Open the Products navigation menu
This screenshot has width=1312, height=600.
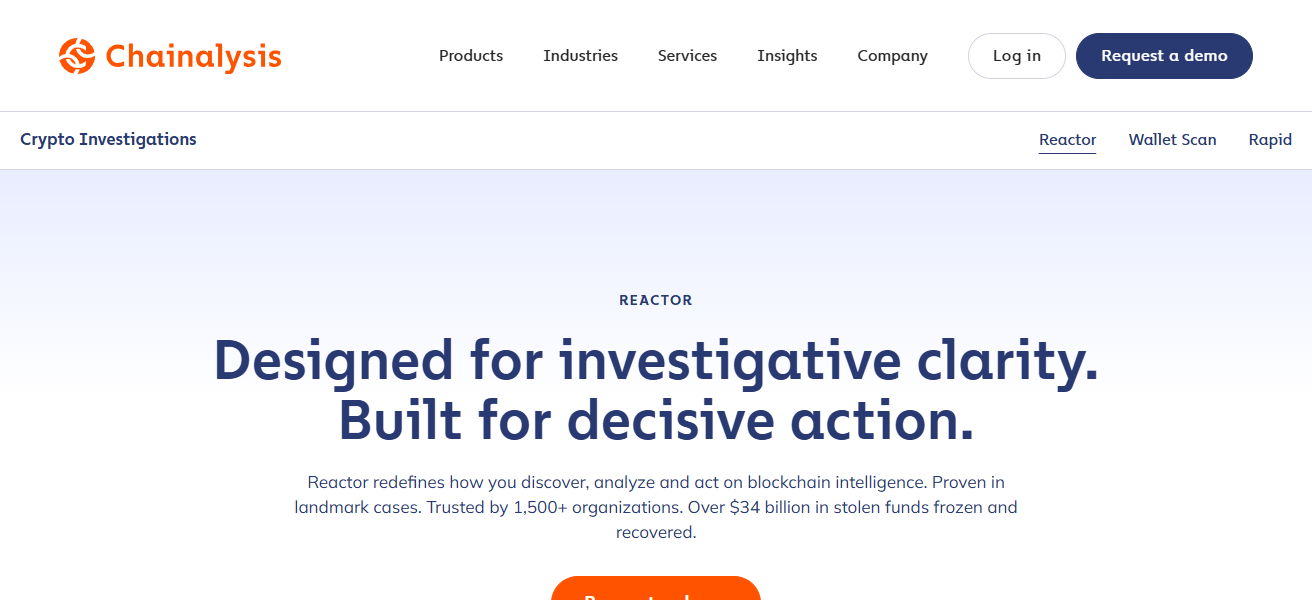click(471, 56)
